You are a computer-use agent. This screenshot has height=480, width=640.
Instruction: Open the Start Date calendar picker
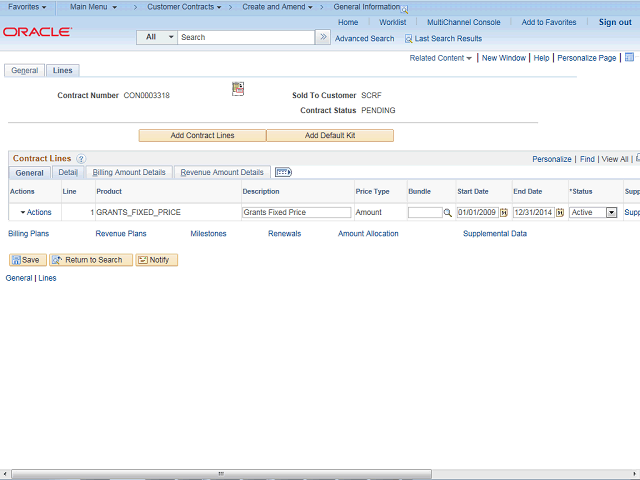coord(504,213)
